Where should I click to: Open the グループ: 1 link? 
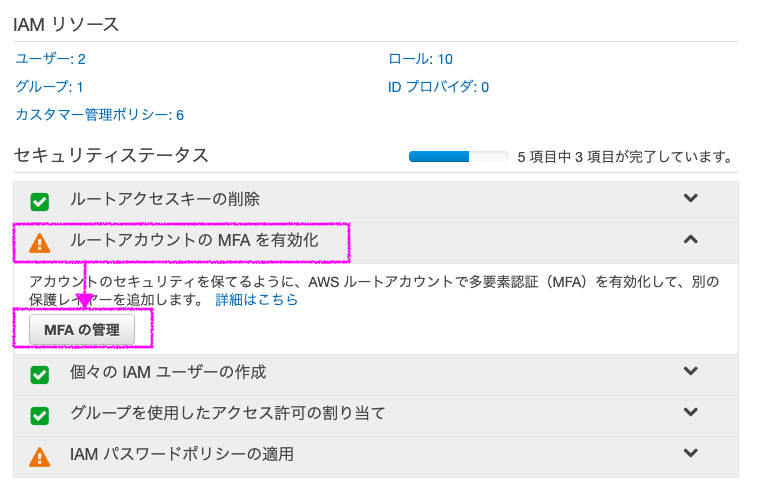[x=49, y=87]
